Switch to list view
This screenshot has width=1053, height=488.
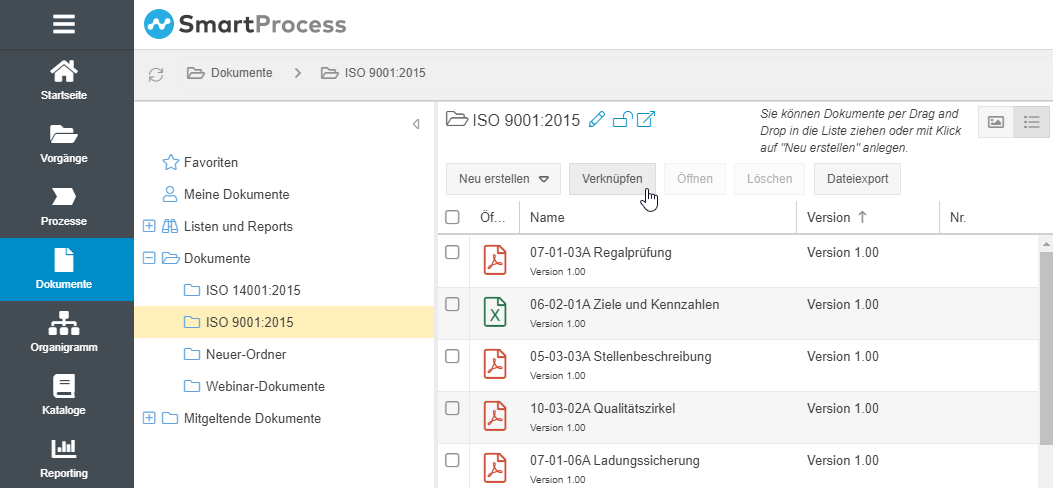coord(1032,122)
